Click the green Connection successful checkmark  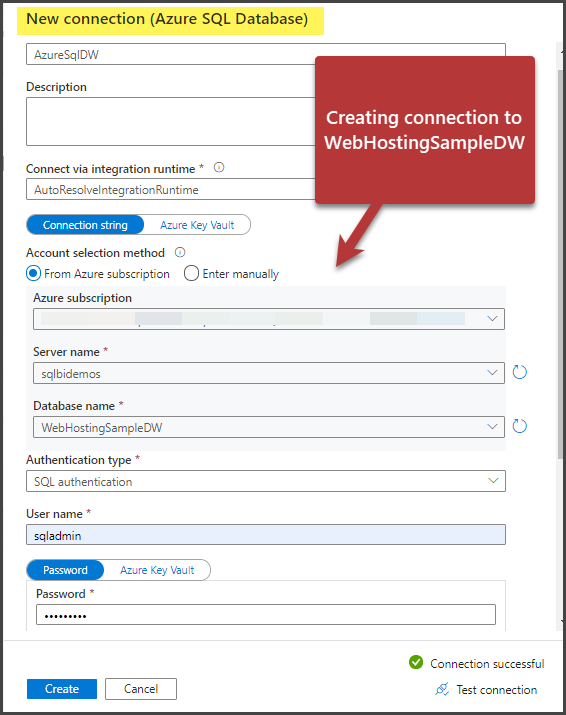416,662
